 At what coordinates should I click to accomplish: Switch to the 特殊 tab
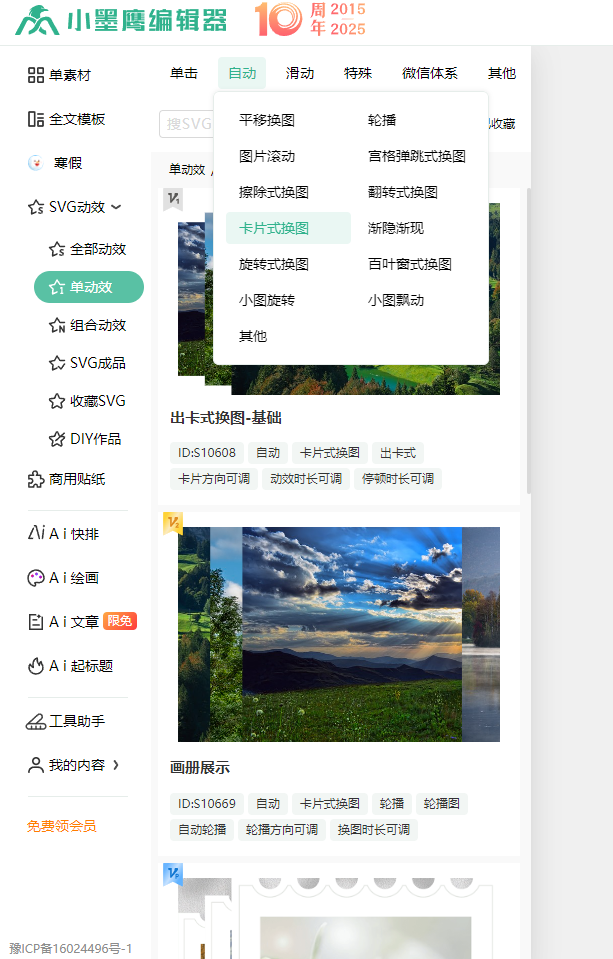click(358, 73)
